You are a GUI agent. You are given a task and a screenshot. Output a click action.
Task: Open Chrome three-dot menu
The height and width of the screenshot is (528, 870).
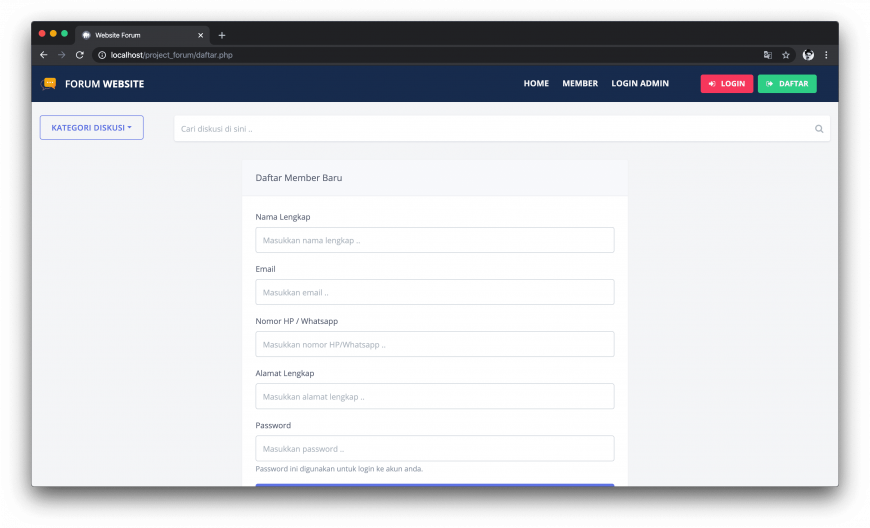tap(826, 55)
